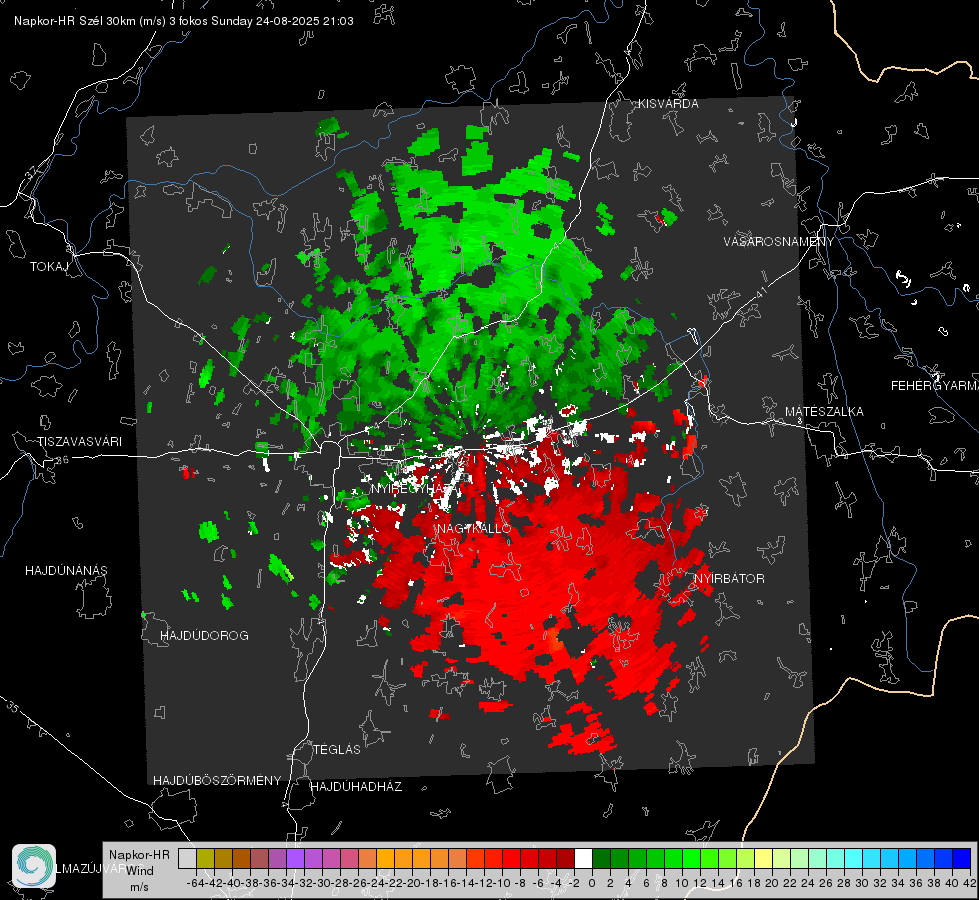This screenshot has height=900, width=979.
Task: Select the FEHÉRGYARMAT label at right edge
Action: (x=934, y=386)
